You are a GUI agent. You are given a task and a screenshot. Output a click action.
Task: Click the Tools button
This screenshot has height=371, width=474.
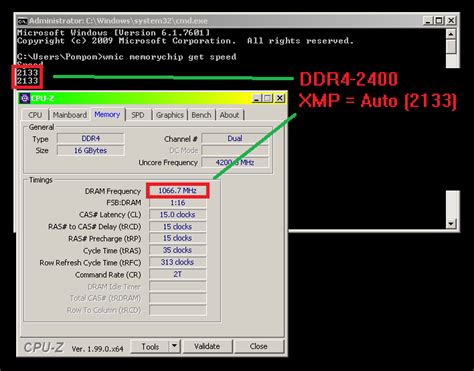point(150,347)
